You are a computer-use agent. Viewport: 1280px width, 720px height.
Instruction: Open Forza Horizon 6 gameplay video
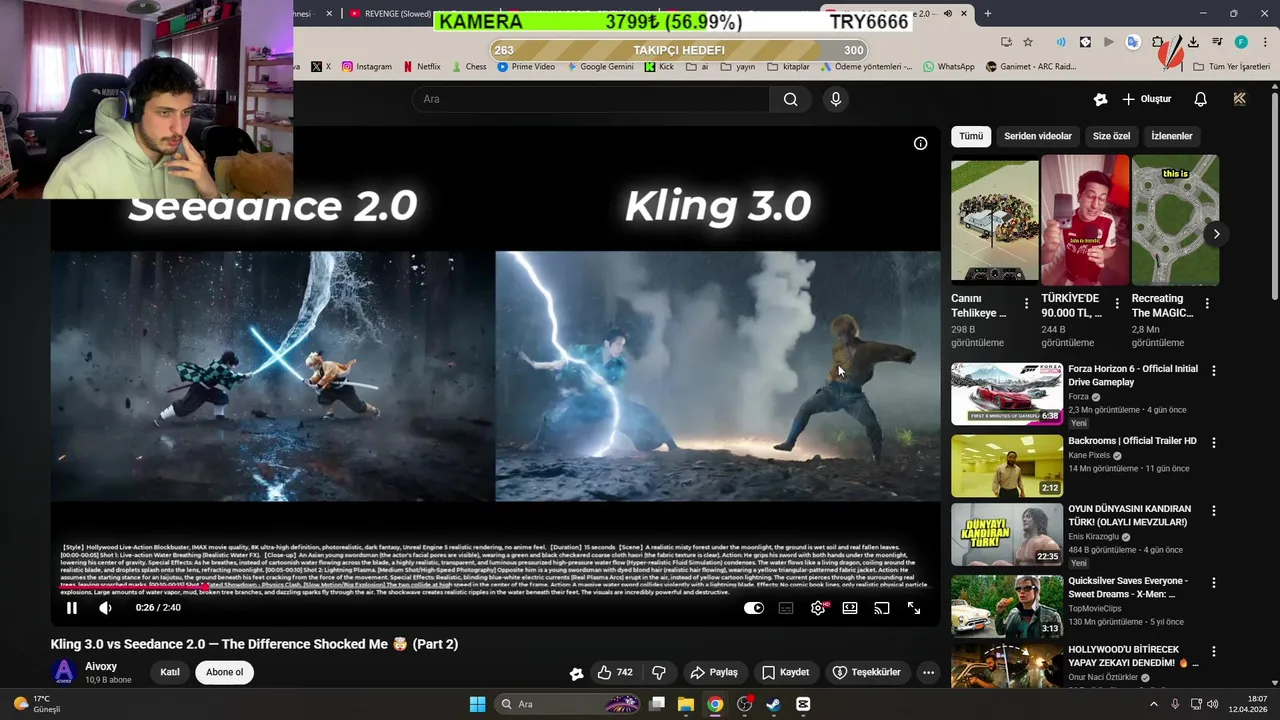point(1007,394)
